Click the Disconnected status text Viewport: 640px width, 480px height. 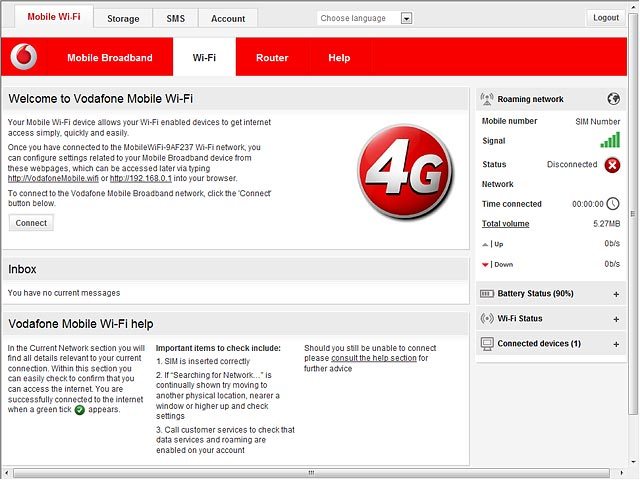(x=572, y=164)
